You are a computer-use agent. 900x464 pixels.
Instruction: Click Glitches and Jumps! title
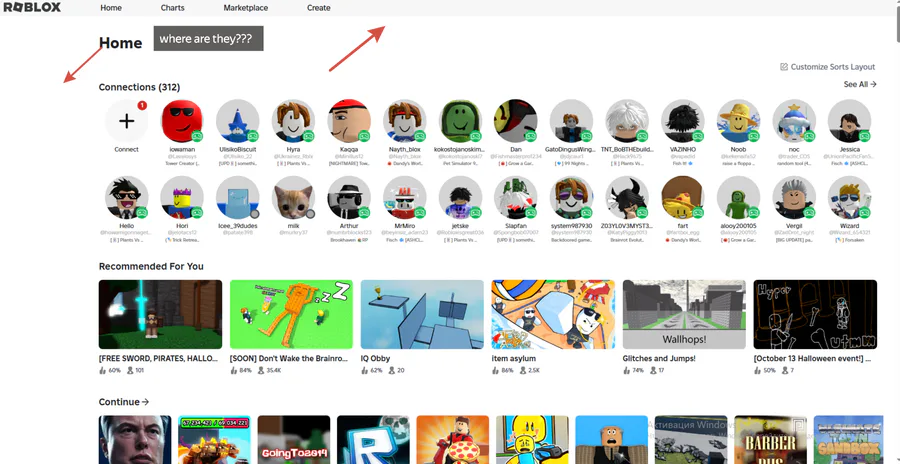pyautogui.click(x=659, y=358)
